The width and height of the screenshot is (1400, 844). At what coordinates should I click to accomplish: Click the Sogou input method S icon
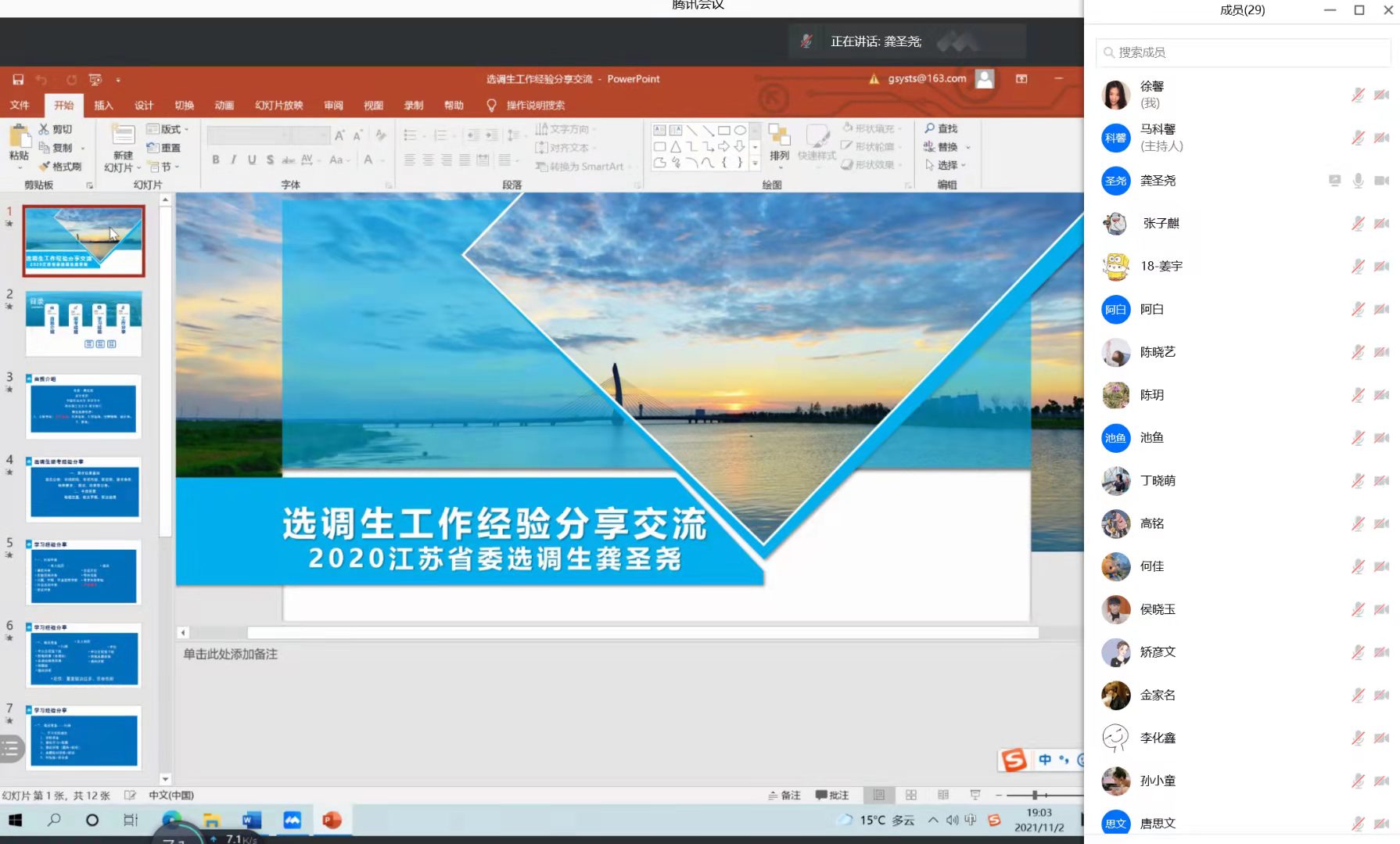(x=1014, y=760)
